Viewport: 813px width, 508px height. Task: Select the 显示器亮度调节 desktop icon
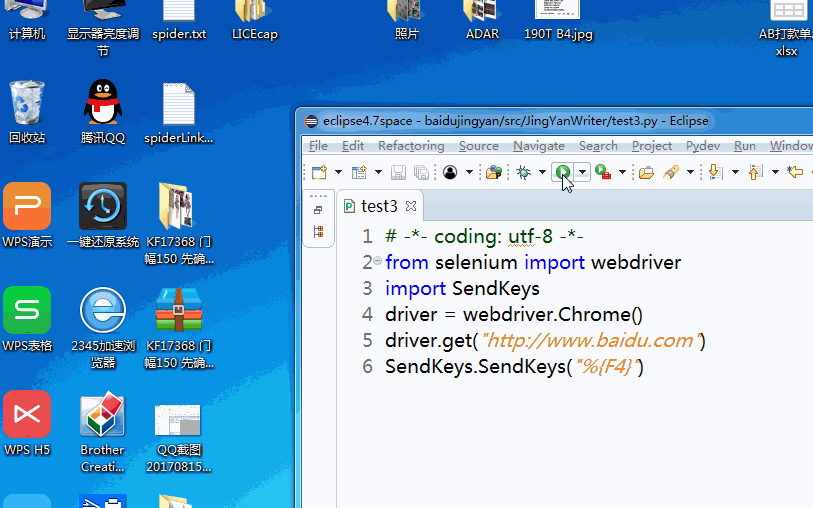103,29
